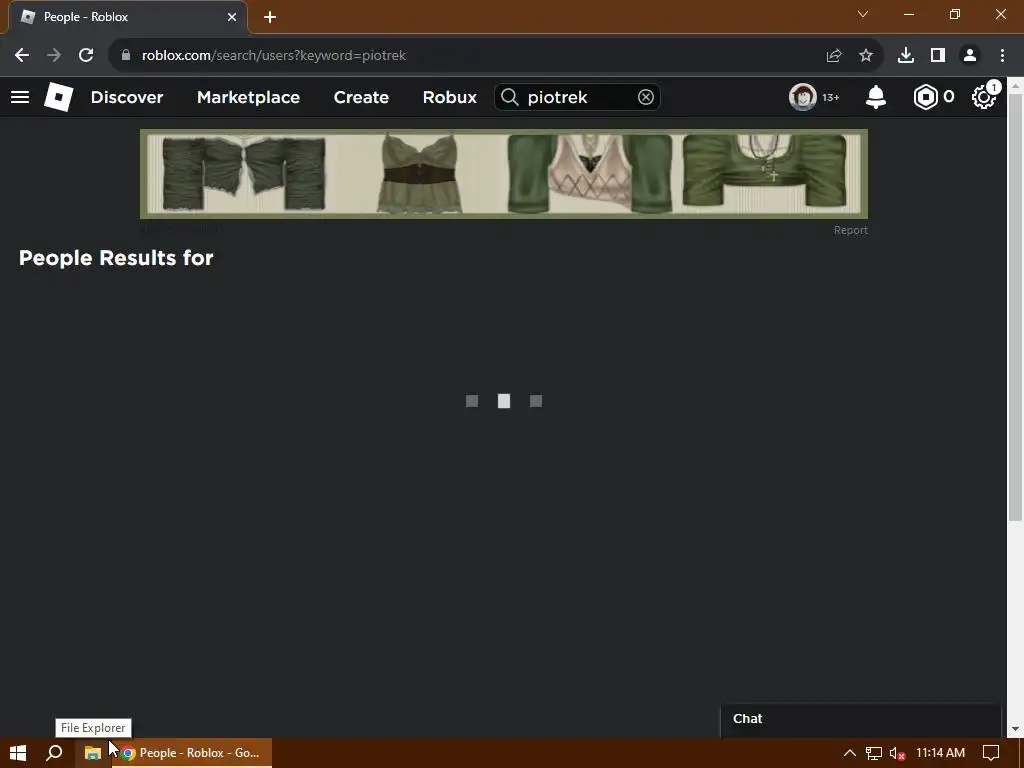Screen dimensions: 1024x768
Task: Reload the Roblox page
Action: coord(86,56)
